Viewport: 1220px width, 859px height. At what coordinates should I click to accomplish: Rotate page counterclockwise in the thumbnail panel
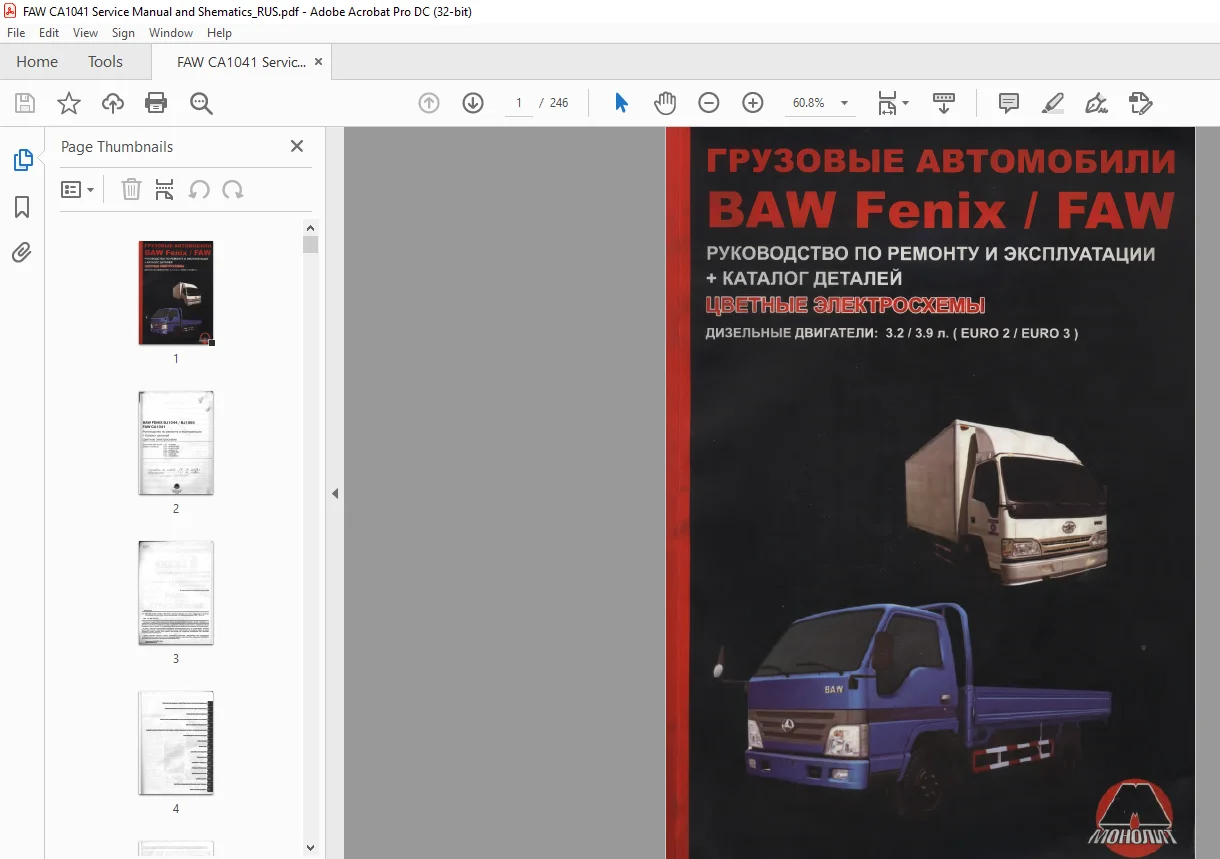[199, 190]
